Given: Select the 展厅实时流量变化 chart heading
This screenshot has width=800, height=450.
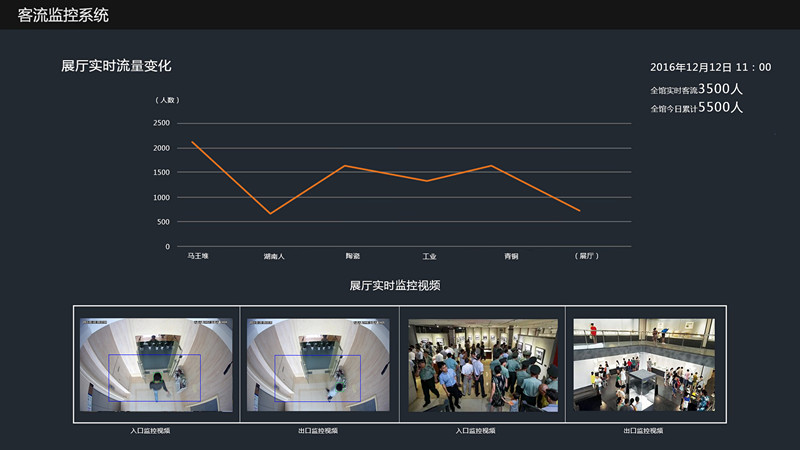Looking at the screenshot, I should (x=116, y=66).
